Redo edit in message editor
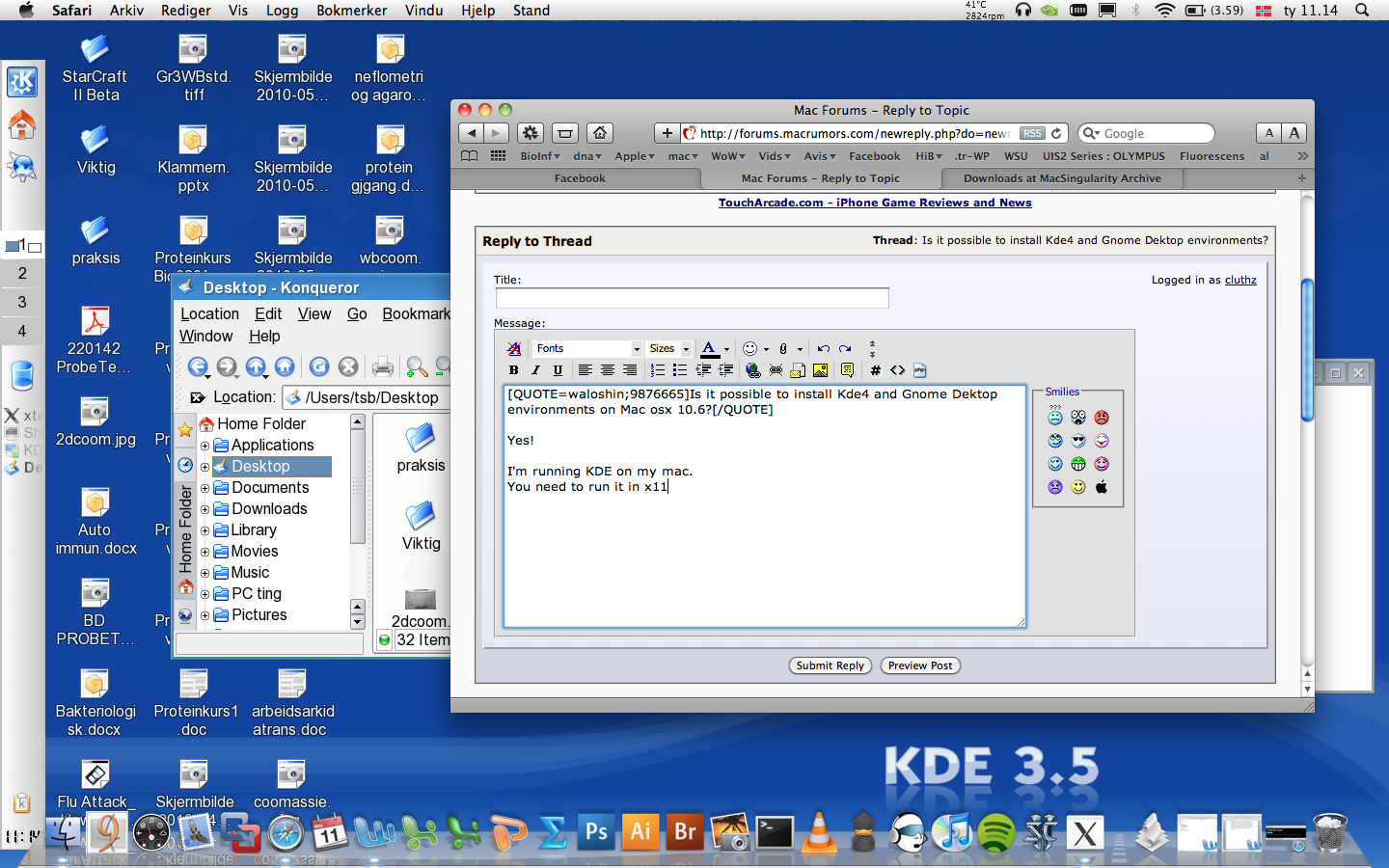Screen dimensions: 1389x868 click(845, 348)
